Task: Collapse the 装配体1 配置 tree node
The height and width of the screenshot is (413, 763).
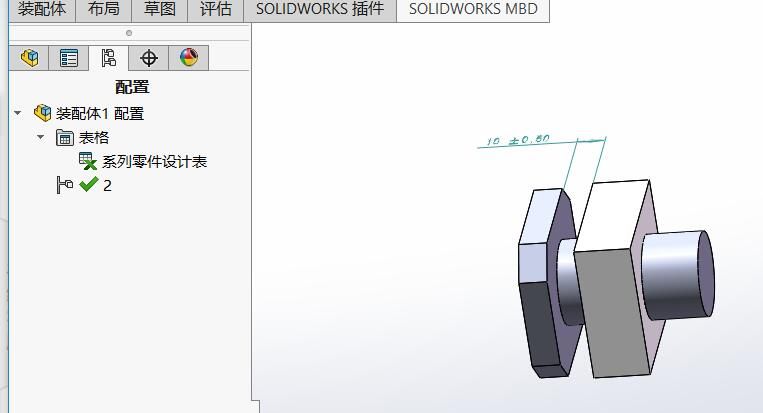Action: (x=17, y=114)
